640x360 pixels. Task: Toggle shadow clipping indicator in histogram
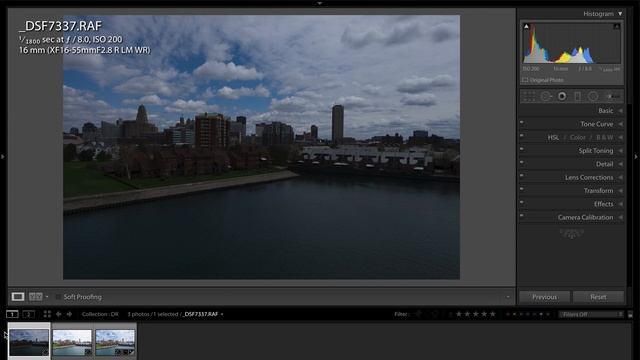point(527,27)
